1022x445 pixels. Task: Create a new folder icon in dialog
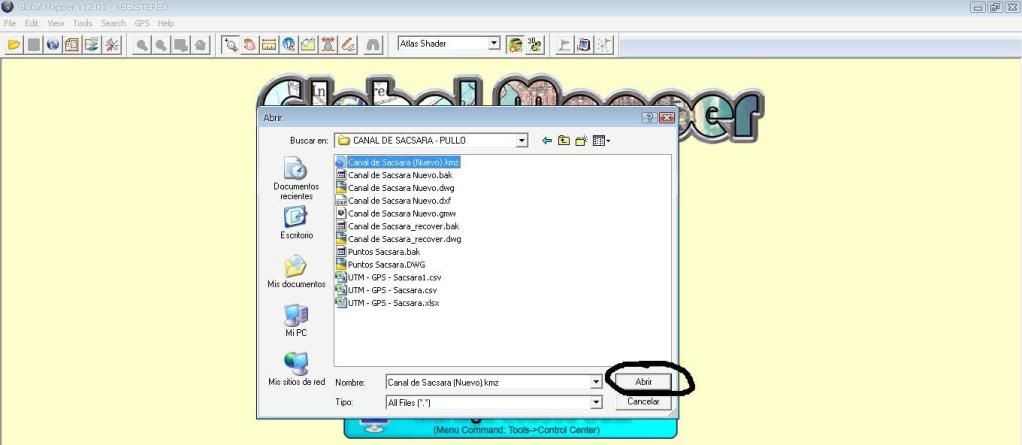(581, 140)
